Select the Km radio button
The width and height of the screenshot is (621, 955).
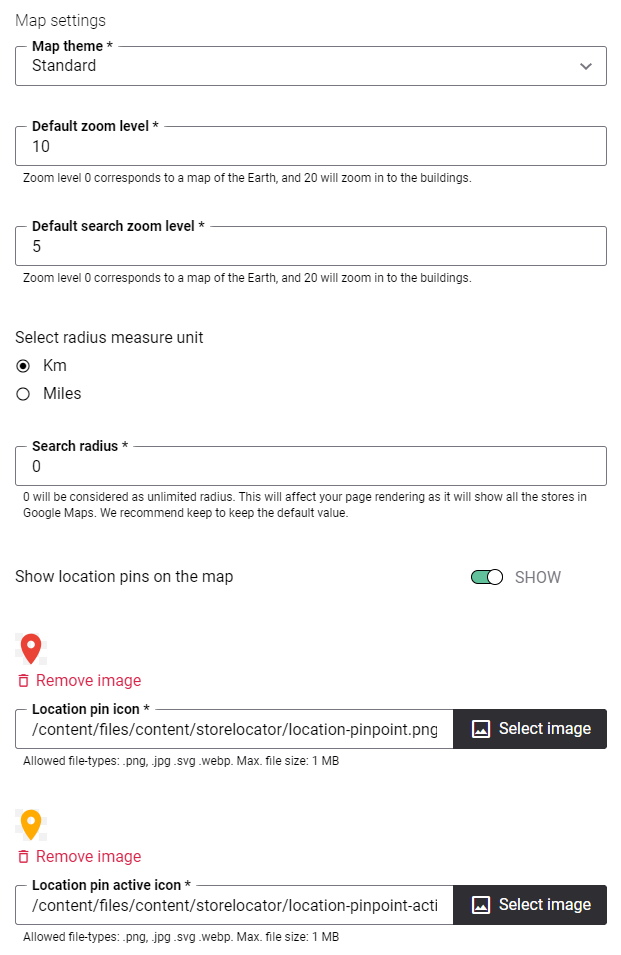coord(23,366)
